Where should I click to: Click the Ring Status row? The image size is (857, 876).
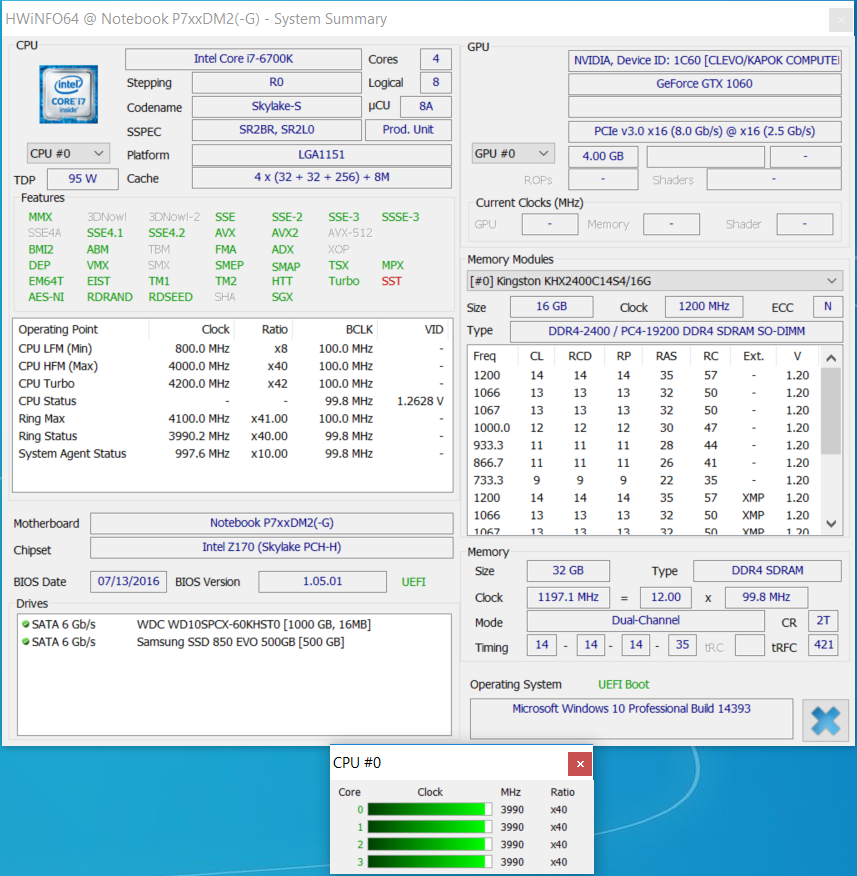232,436
